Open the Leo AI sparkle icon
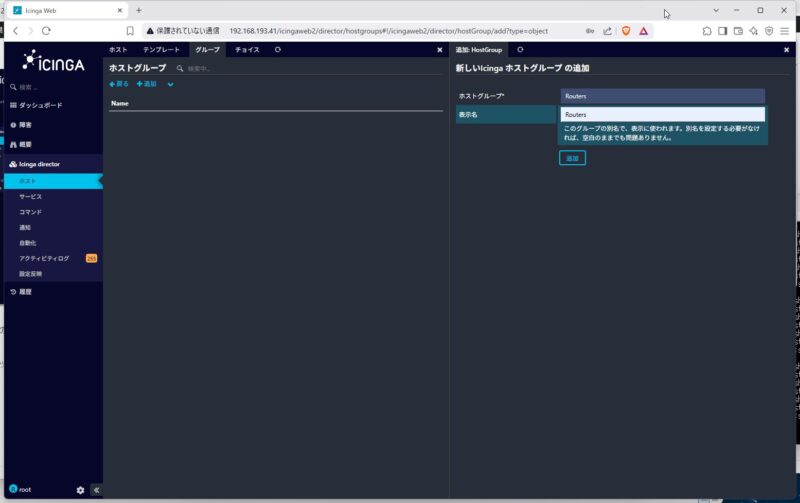 [754, 31]
